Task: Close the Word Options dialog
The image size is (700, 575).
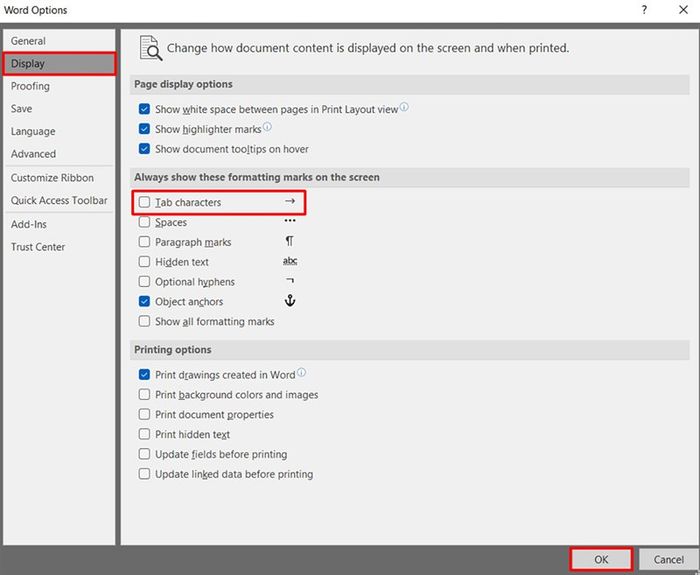Action: (x=683, y=10)
